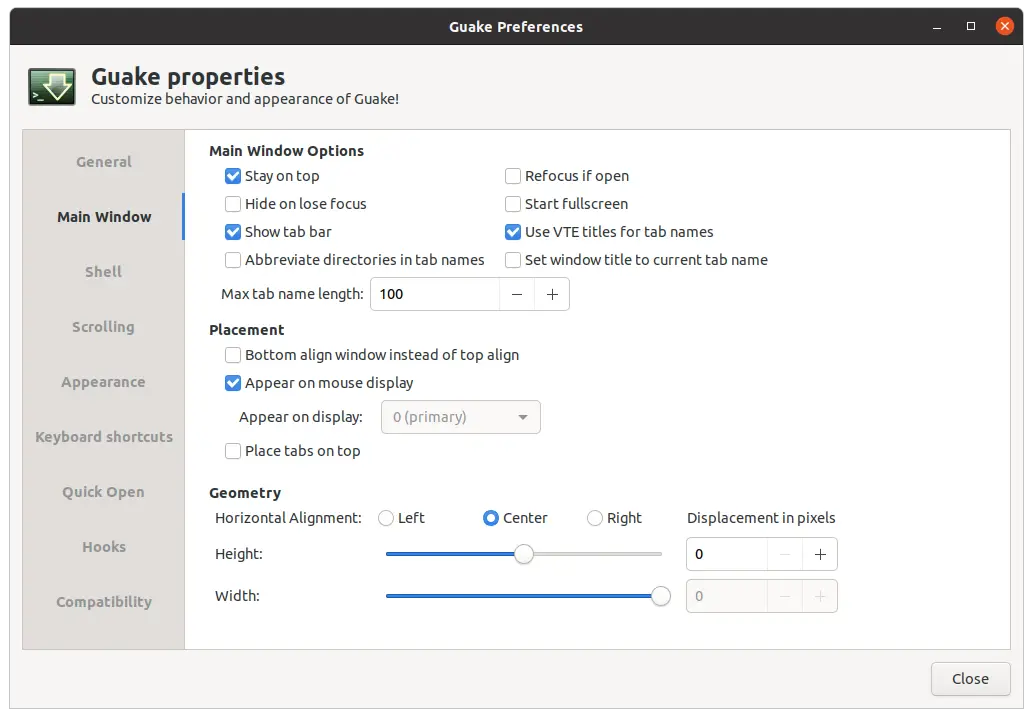
Task: Minimize the Guake Preferences window
Action: (937, 27)
